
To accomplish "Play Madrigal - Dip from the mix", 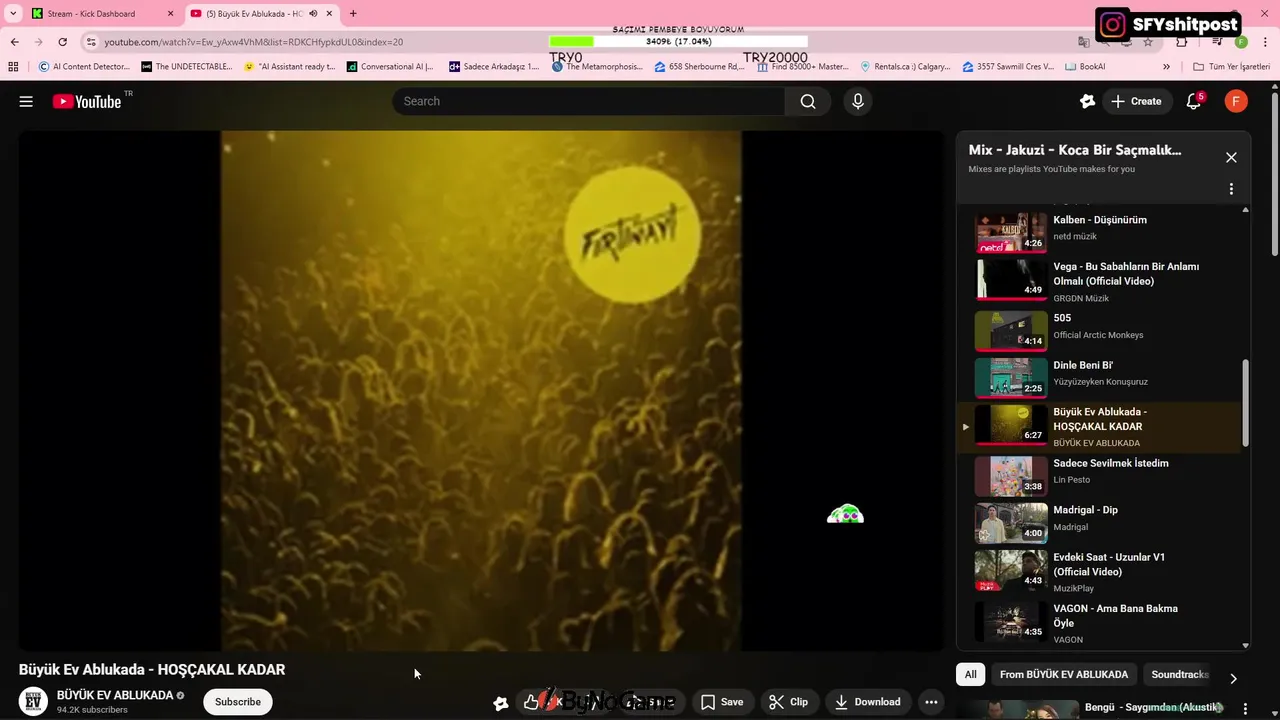I will pos(1100,523).
